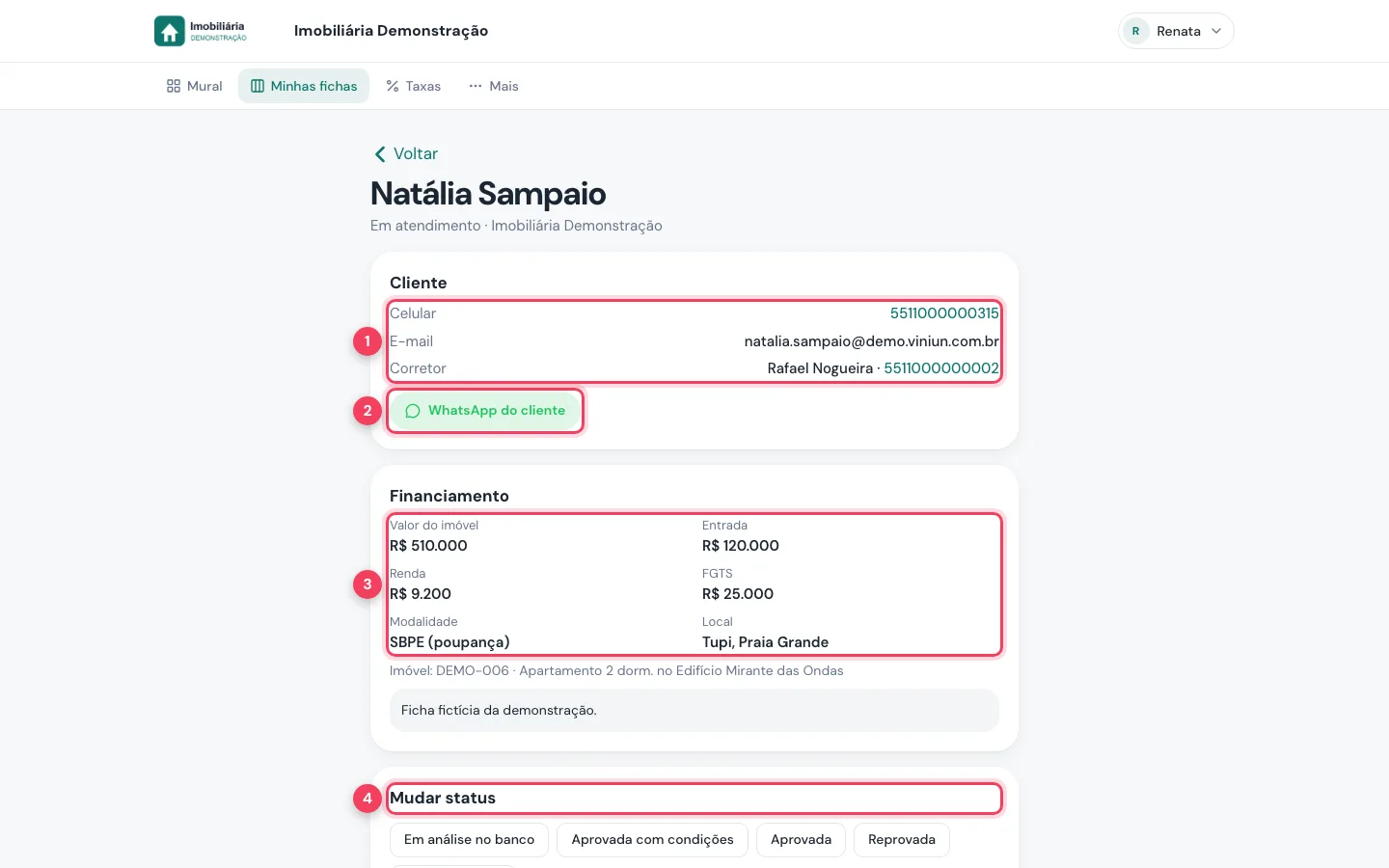This screenshot has width=1389, height=868.
Task: Click the Mural grid icon
Action: click(x=174, y=86)
